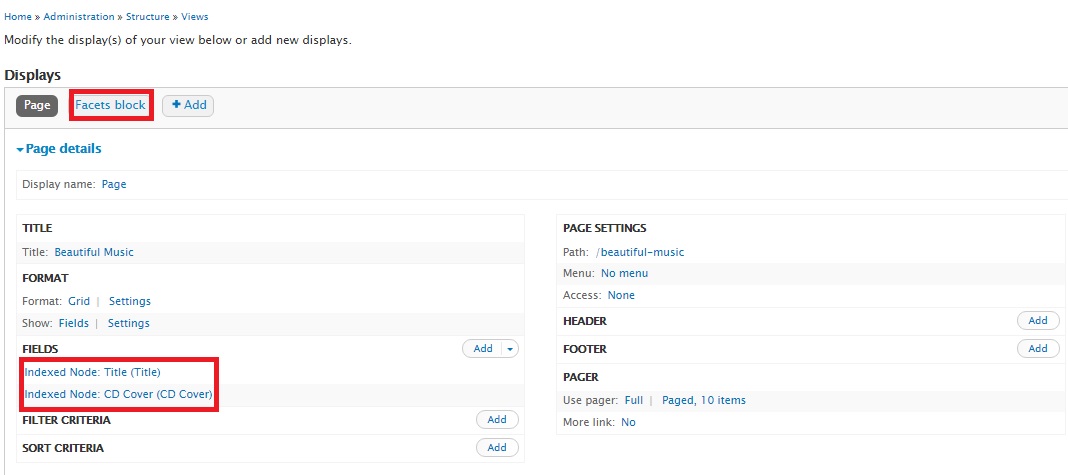The height and width of the screenshot is (475, 1068).
Task: Add a footer to the view
Action: (1038, 348)
